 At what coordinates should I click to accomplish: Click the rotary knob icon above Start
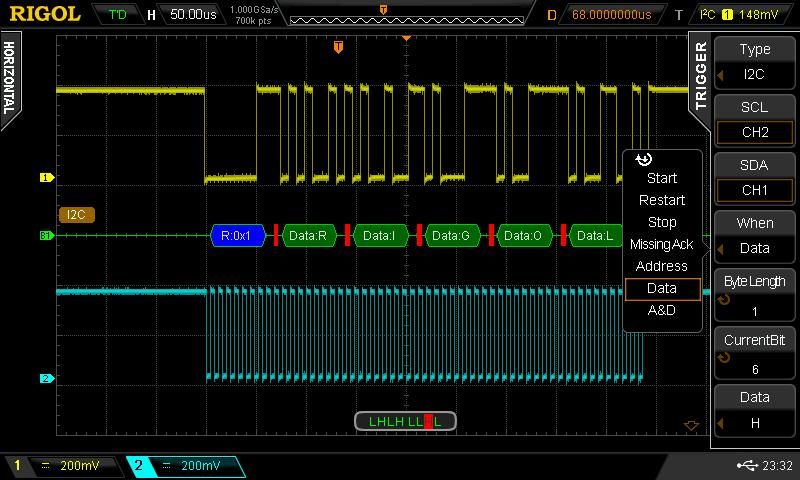tap(643, 159)
